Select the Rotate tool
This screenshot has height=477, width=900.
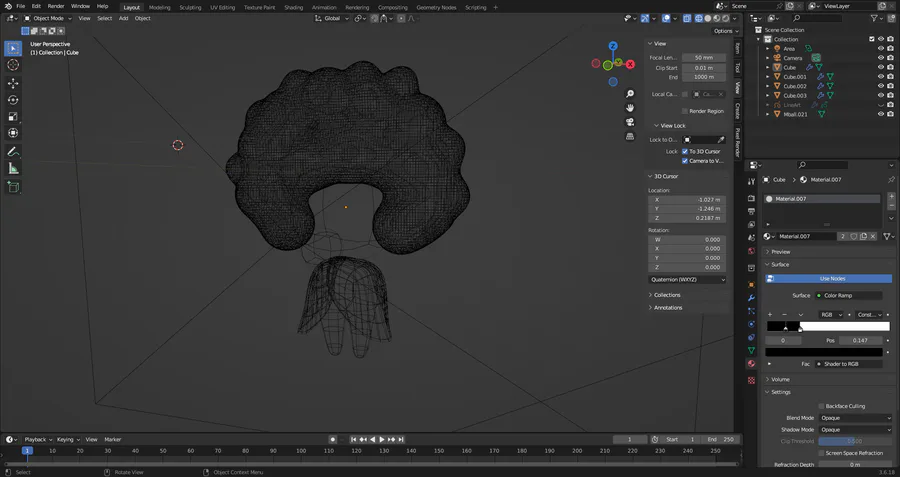pos(13,100)
